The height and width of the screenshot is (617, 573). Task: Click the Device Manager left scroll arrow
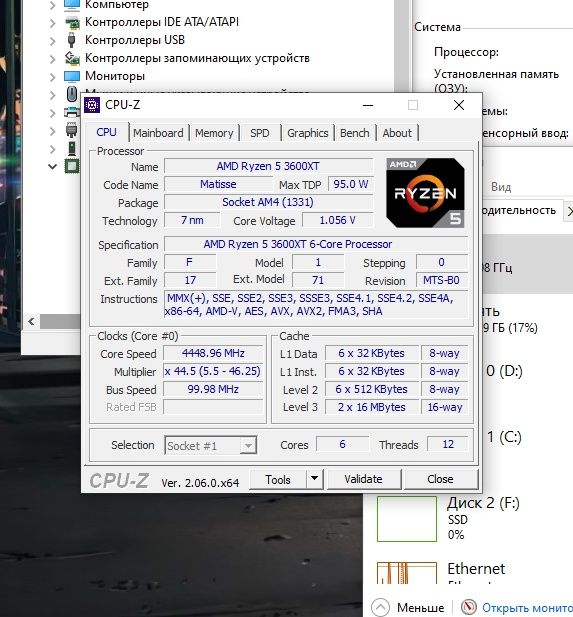pyautogui.click(x=31, y=321)
